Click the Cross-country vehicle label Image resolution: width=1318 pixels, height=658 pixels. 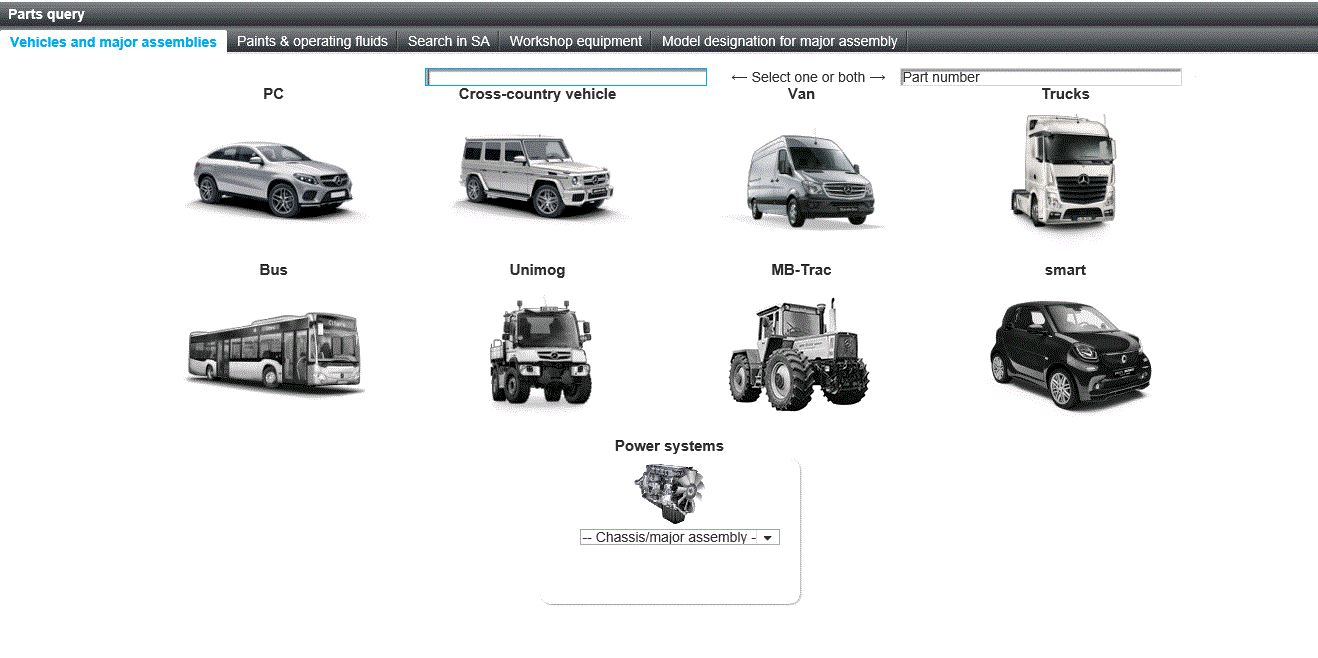[537, 94]
